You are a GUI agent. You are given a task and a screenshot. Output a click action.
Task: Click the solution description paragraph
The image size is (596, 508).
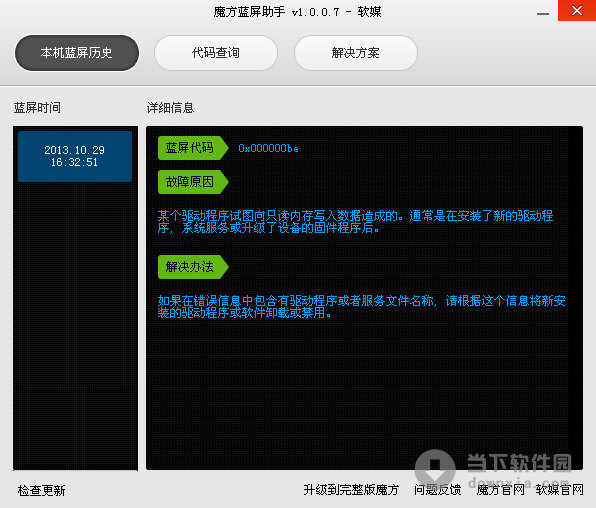tap(361, 307)
